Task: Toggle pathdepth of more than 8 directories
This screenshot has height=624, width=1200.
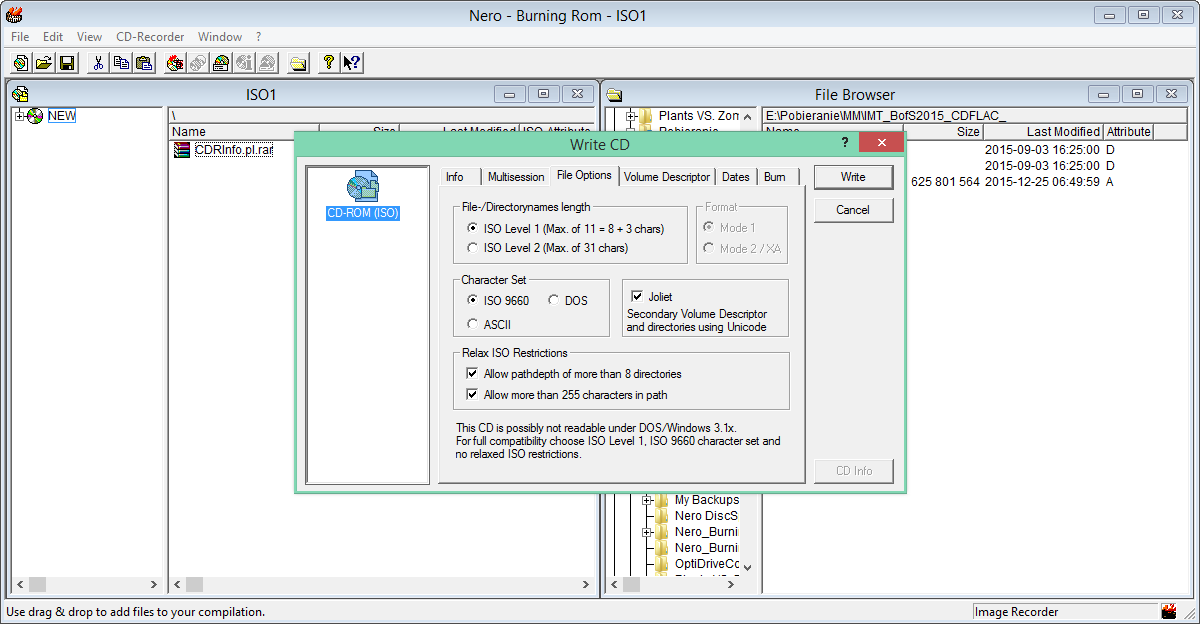Action: coord(473,374)
